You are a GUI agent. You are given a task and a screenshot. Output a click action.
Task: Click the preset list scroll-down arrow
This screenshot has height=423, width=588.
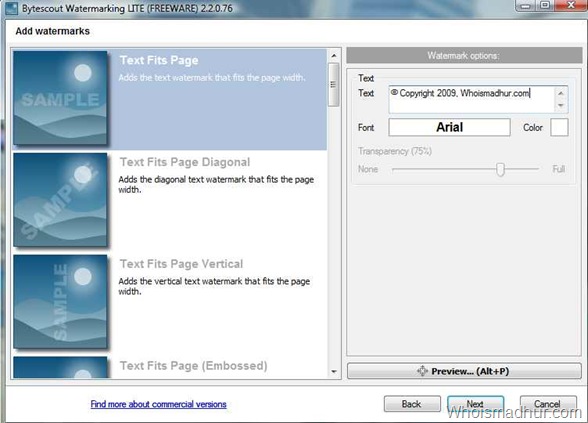[x=334, y=372]
